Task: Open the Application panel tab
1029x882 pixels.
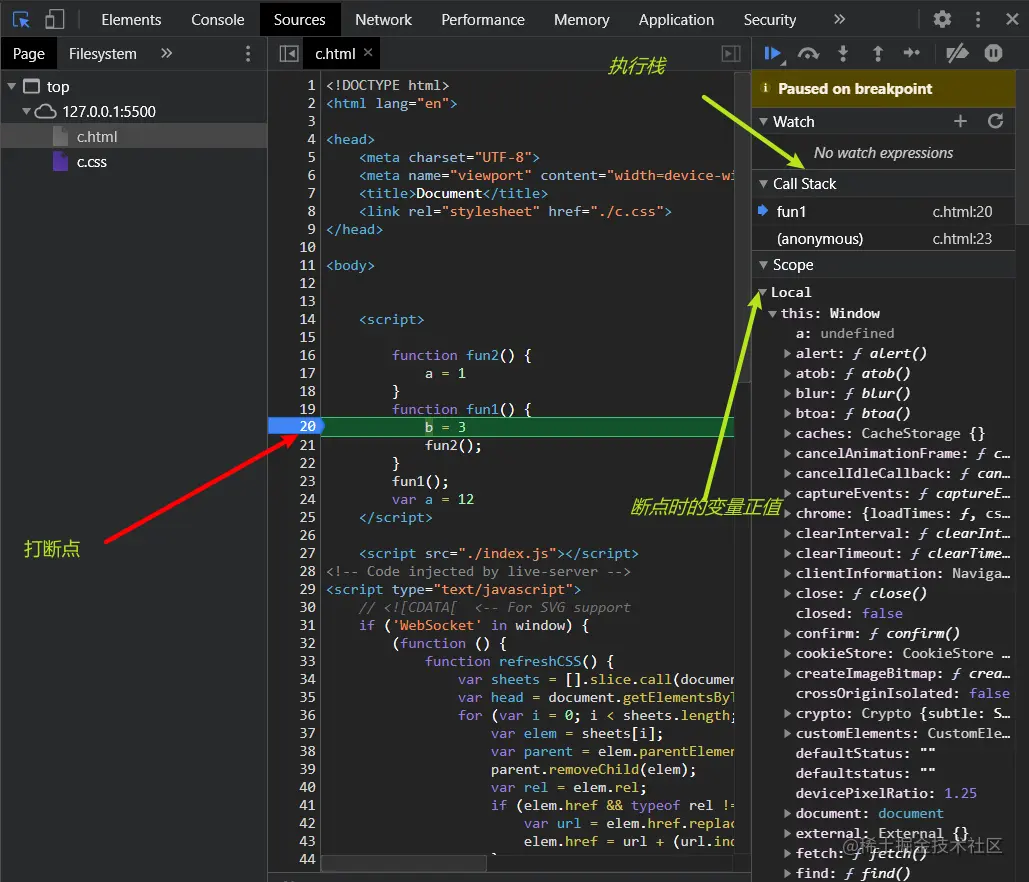Action: 676,20
